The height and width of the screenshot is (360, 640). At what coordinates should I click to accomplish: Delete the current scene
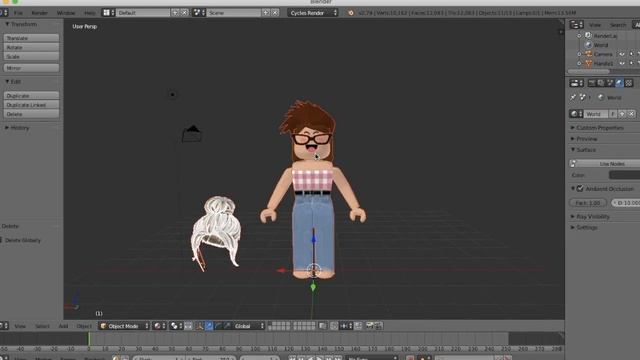tap(275, 13)
